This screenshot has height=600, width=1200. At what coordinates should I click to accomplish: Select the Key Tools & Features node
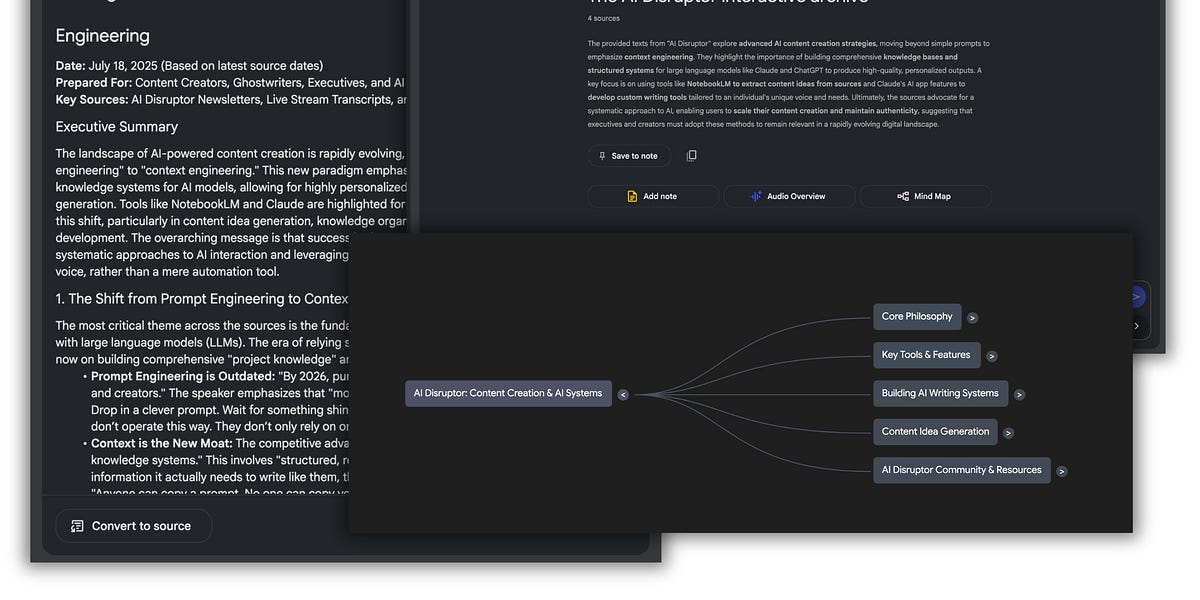click(926, 355)
